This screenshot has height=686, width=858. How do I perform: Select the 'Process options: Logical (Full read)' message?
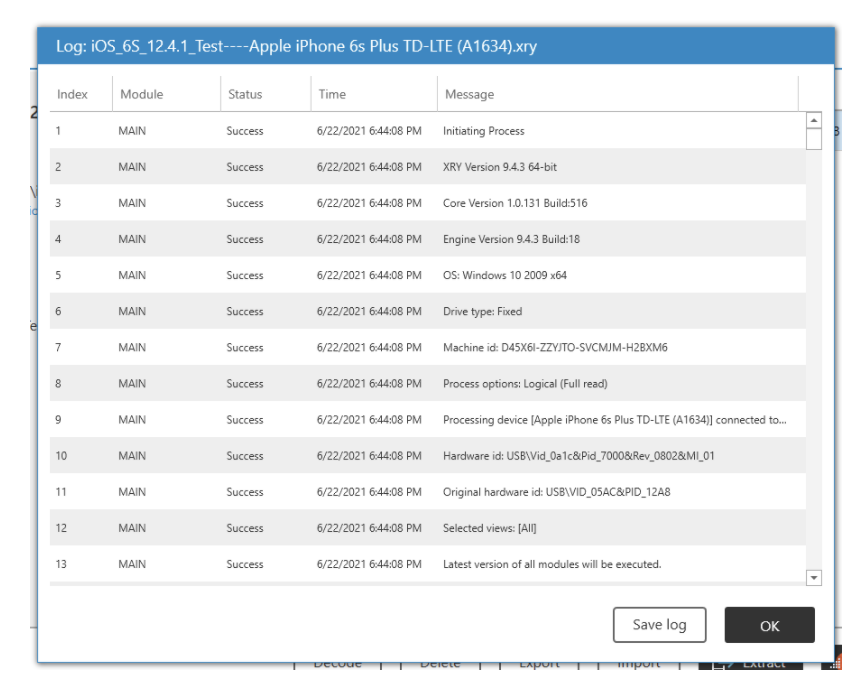pos(525,383)
